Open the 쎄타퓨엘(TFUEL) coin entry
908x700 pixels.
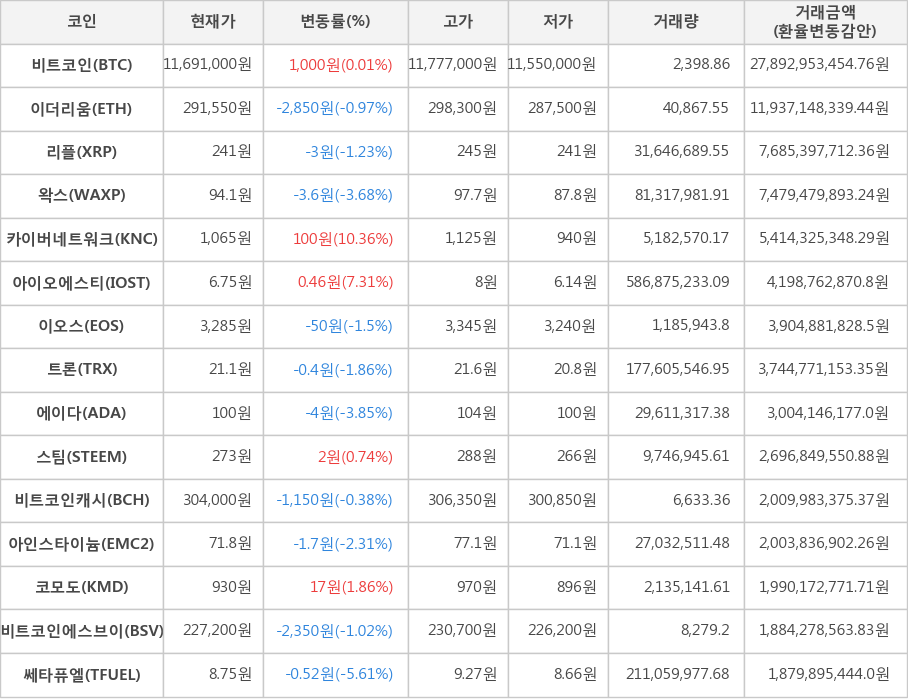point(82,674)
